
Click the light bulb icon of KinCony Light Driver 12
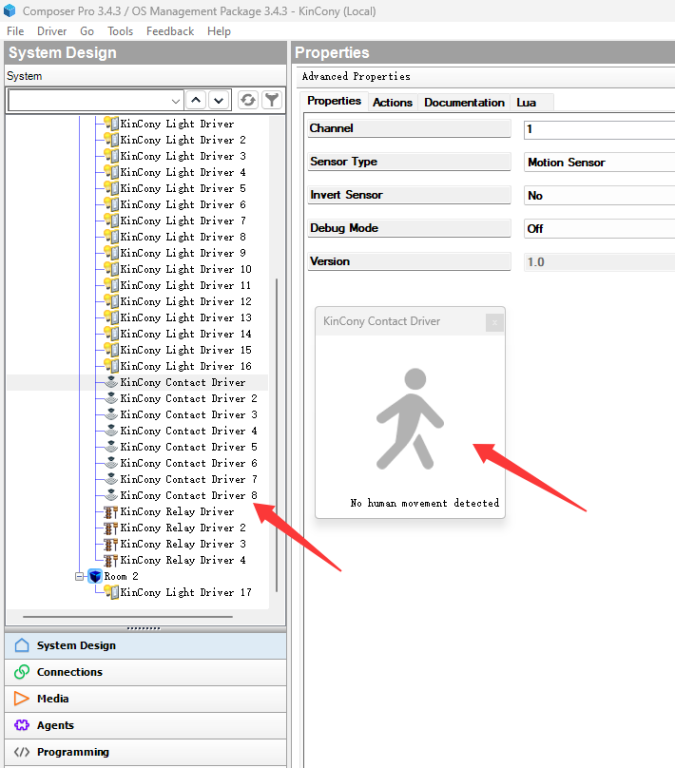coord(112,302)
